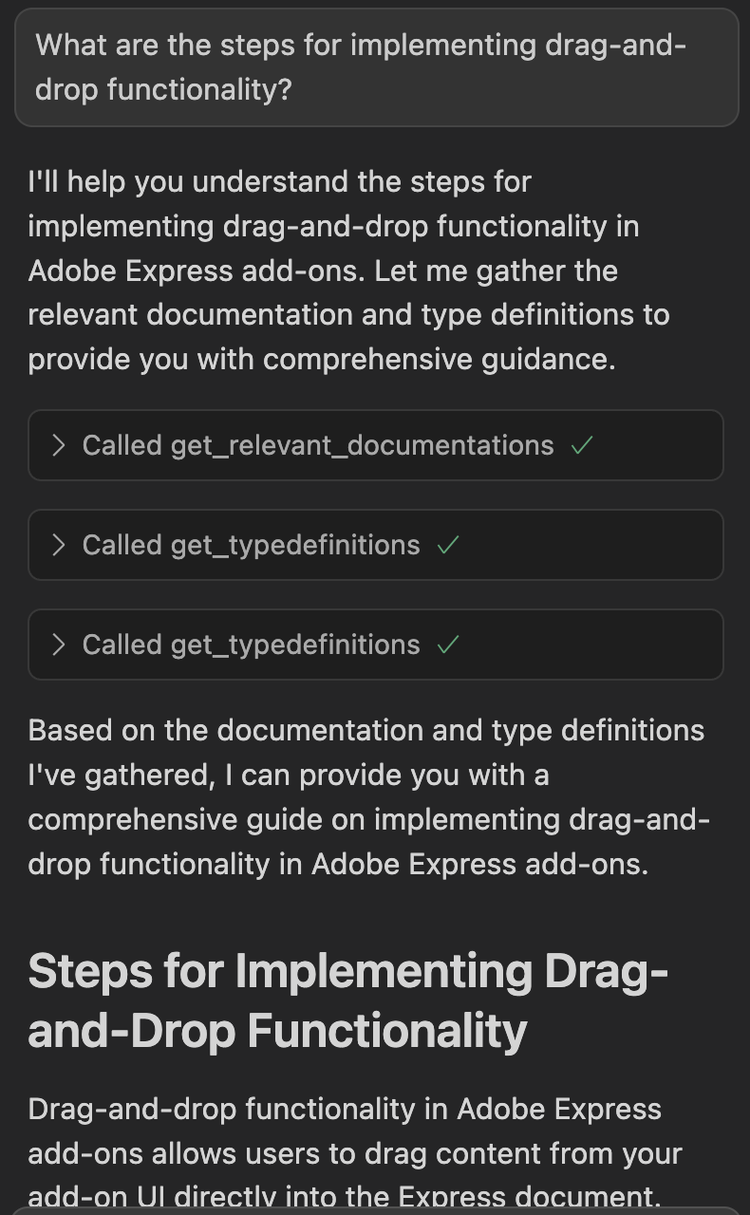This screenshot has width=750, height=1215.
Task: Expand the first get_typedefinitions call chevron
Action: point(59,545)
